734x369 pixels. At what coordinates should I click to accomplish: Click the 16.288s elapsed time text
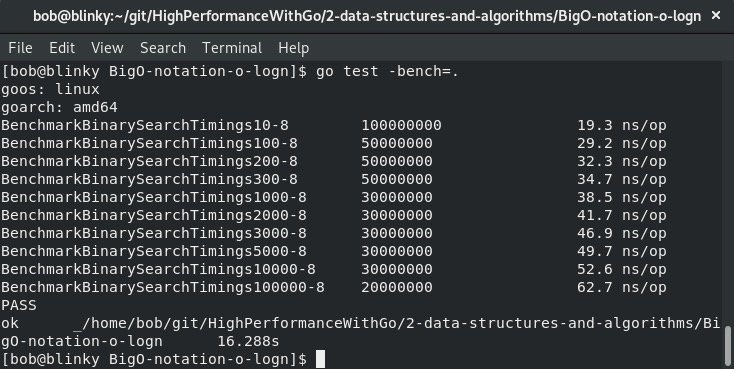(248, 341)
